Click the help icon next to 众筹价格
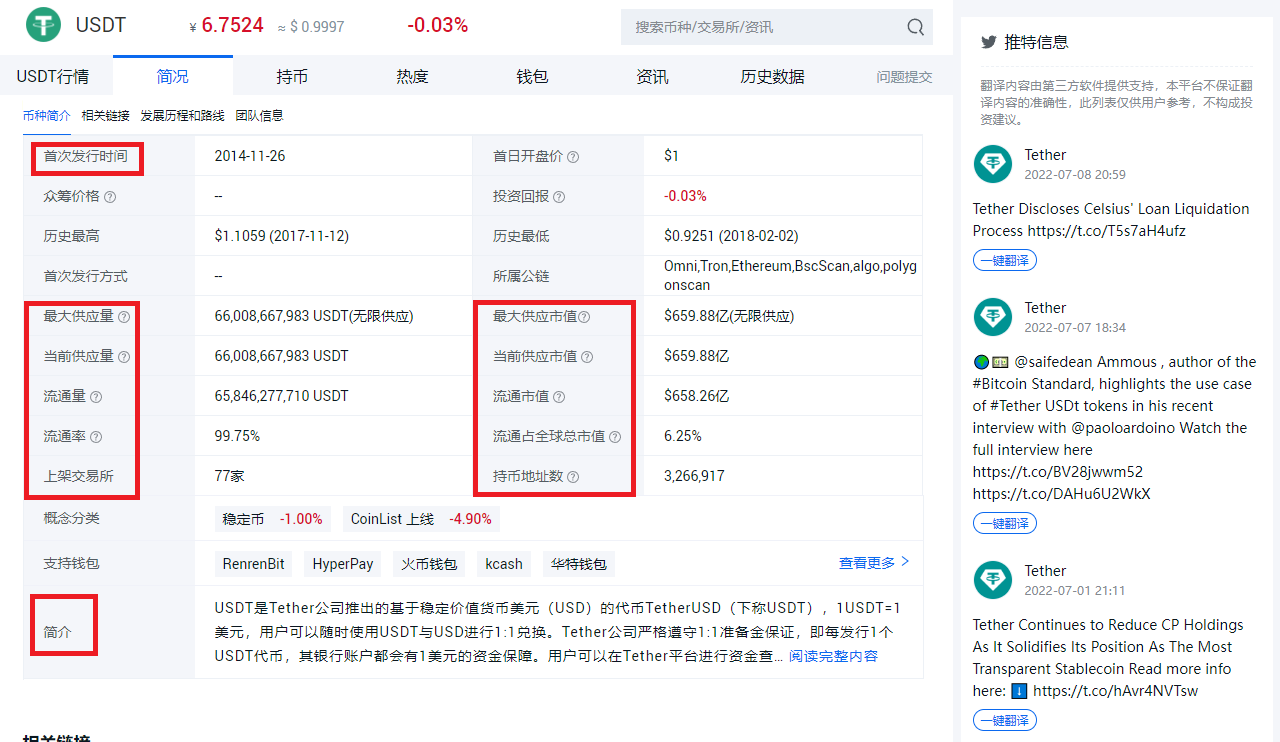Image resolution: width=1280 pixels, height=742 pixels. point(109,196)
